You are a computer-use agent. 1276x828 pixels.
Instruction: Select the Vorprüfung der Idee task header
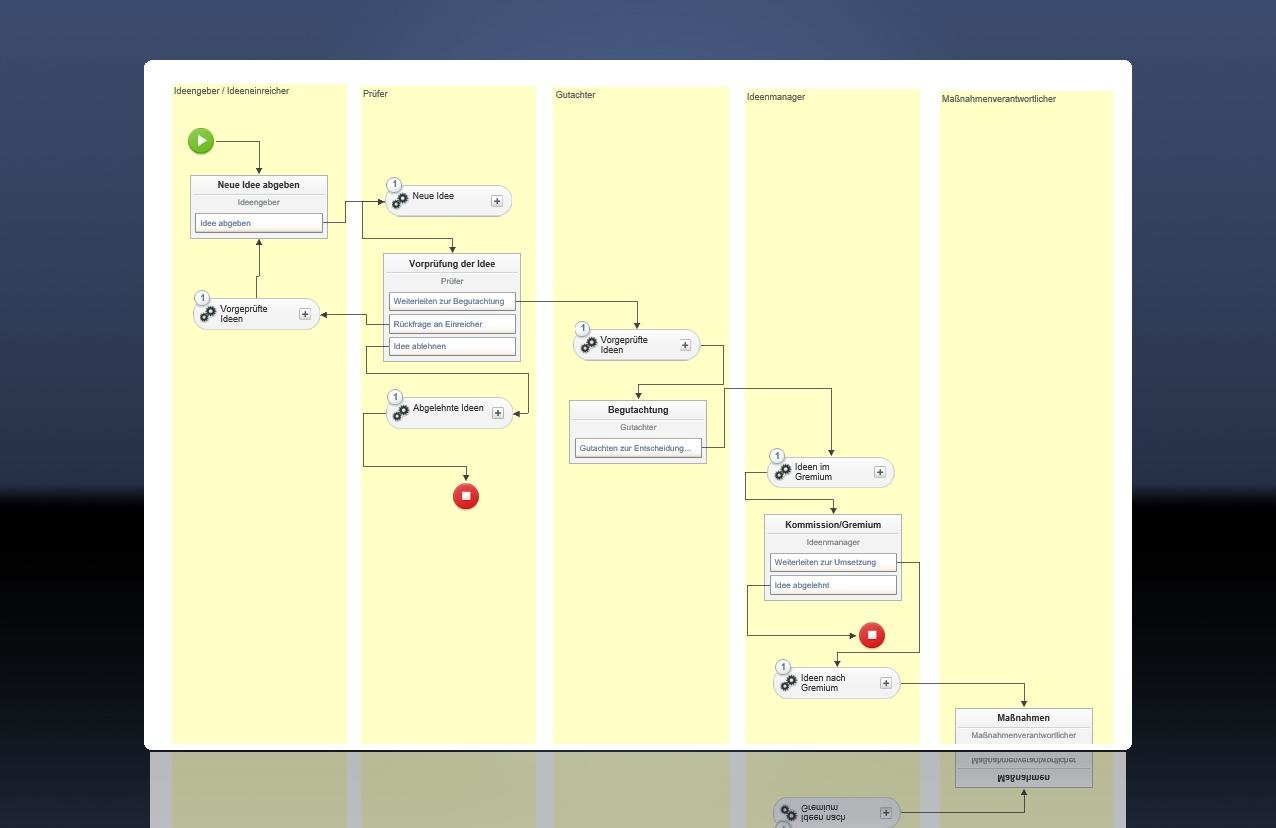452,264
